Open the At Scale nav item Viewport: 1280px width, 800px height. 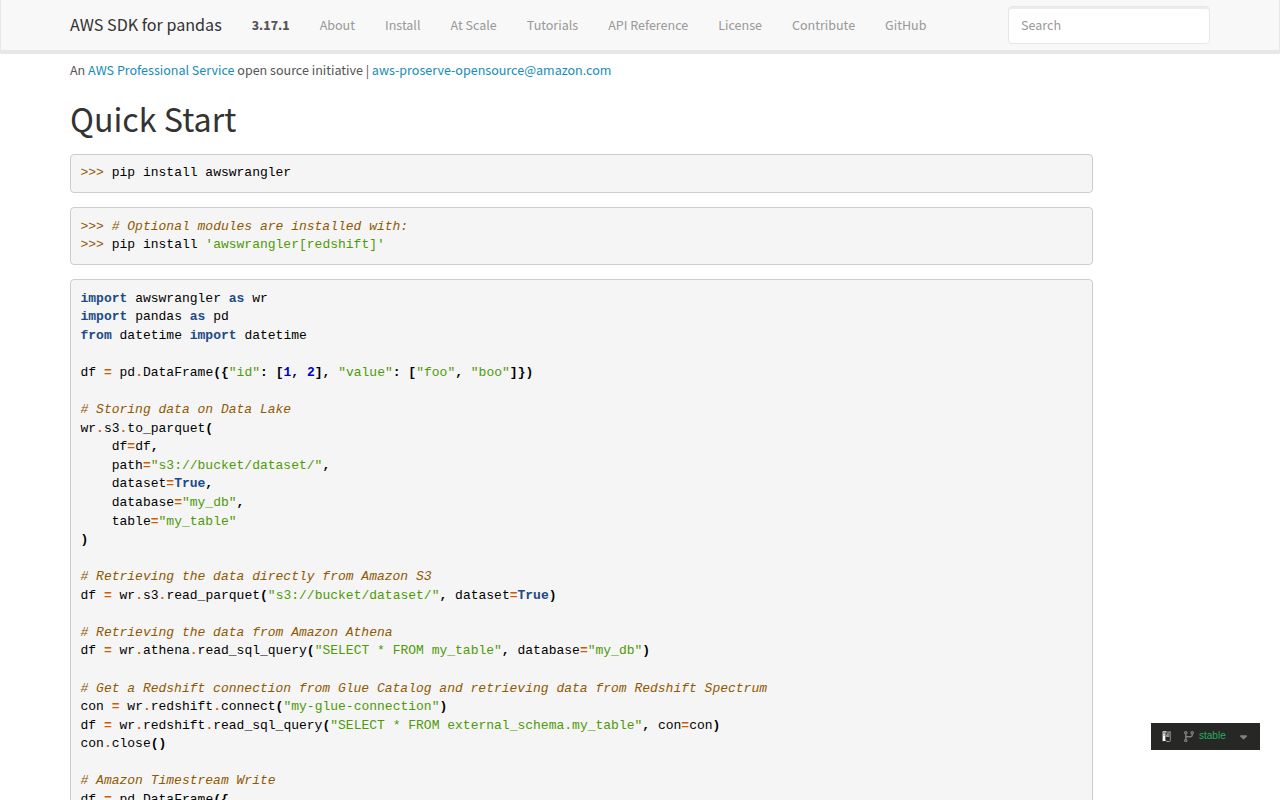pyautogui.click(x=473, y=25)
